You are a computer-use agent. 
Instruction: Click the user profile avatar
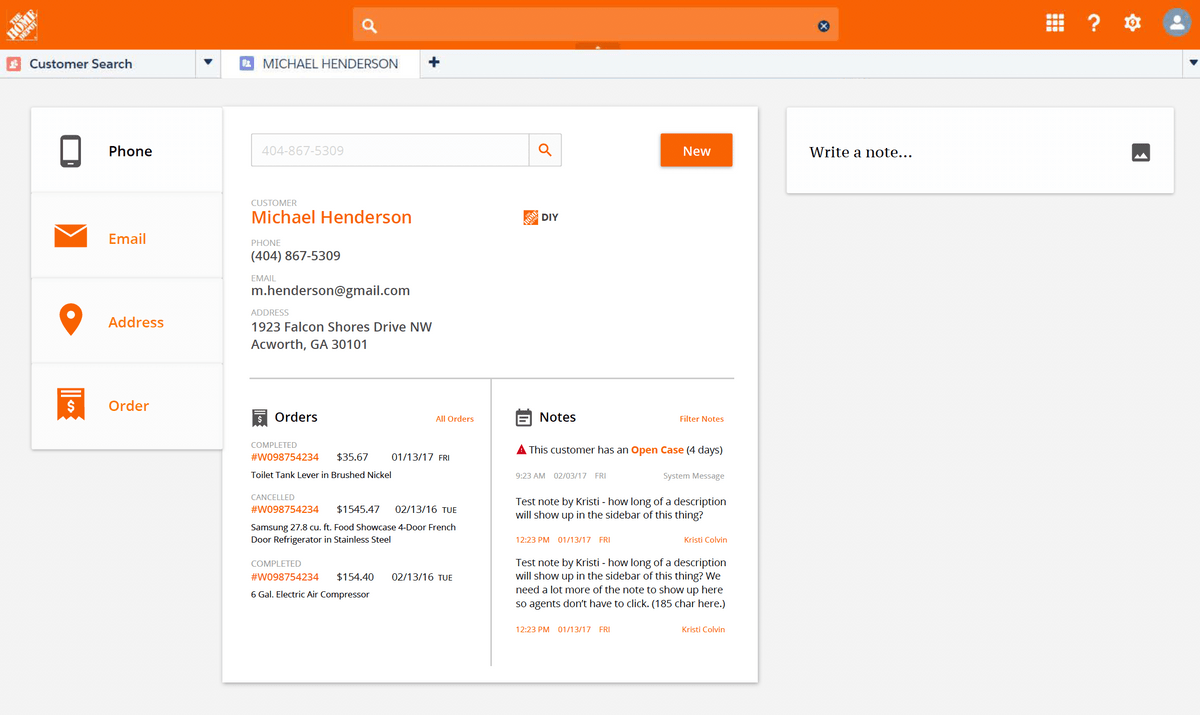tap(1176, 23)
